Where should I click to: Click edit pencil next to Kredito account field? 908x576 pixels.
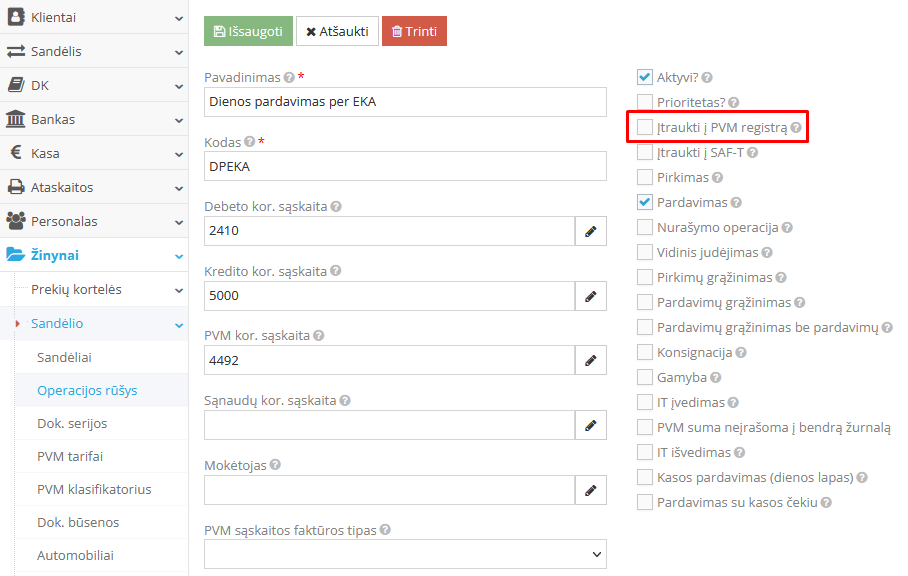[x=591, y=296]
